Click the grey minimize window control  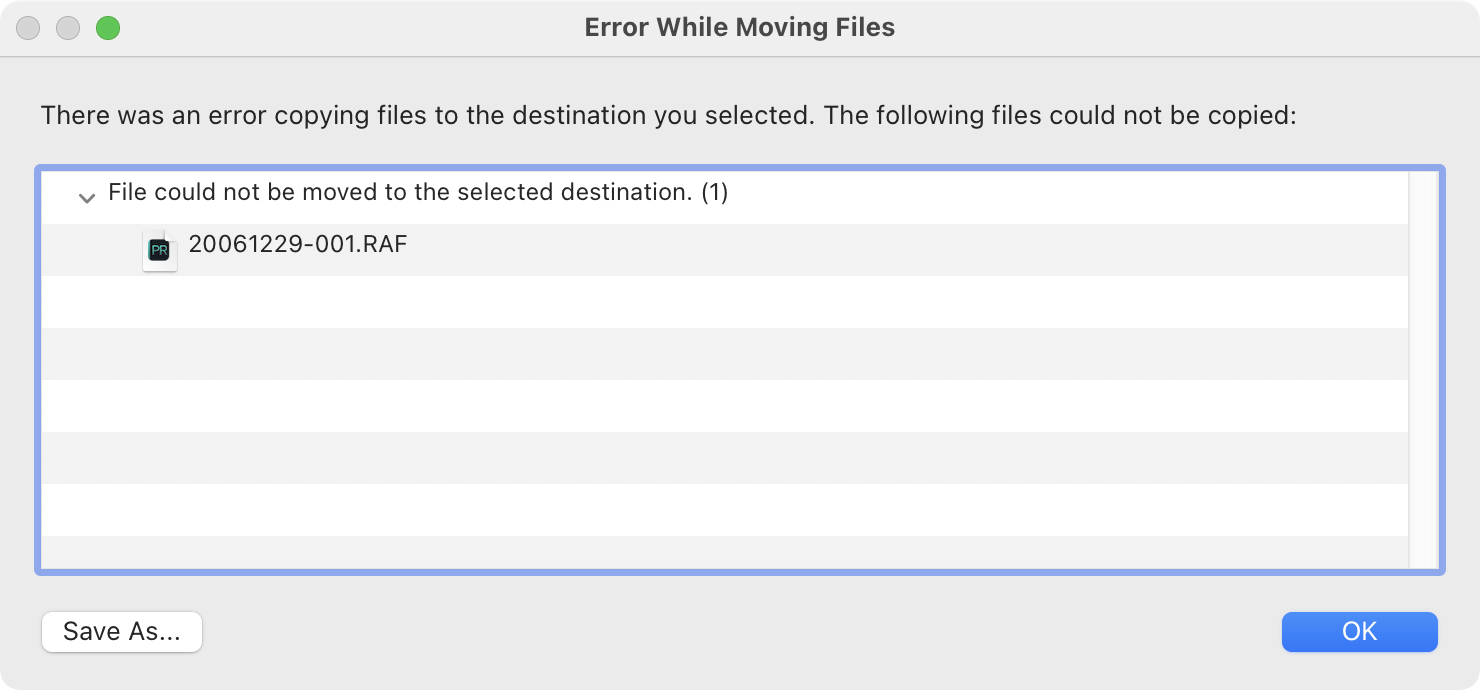(x=68, y=28)
